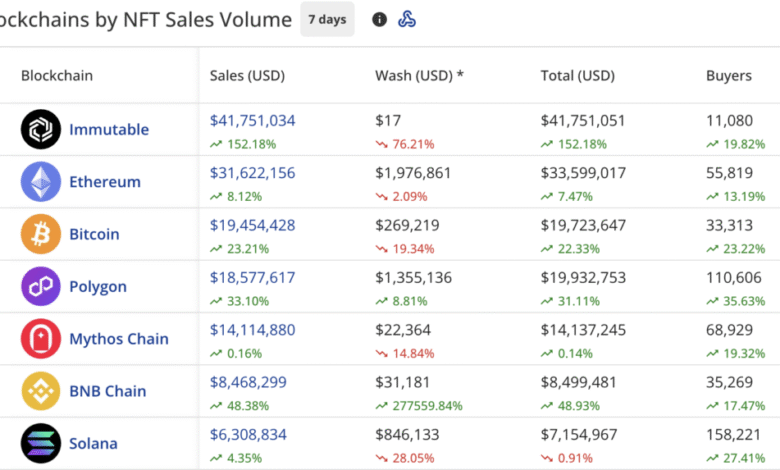
Task: Open the Ethereum blockchain link
Action: 105,182
